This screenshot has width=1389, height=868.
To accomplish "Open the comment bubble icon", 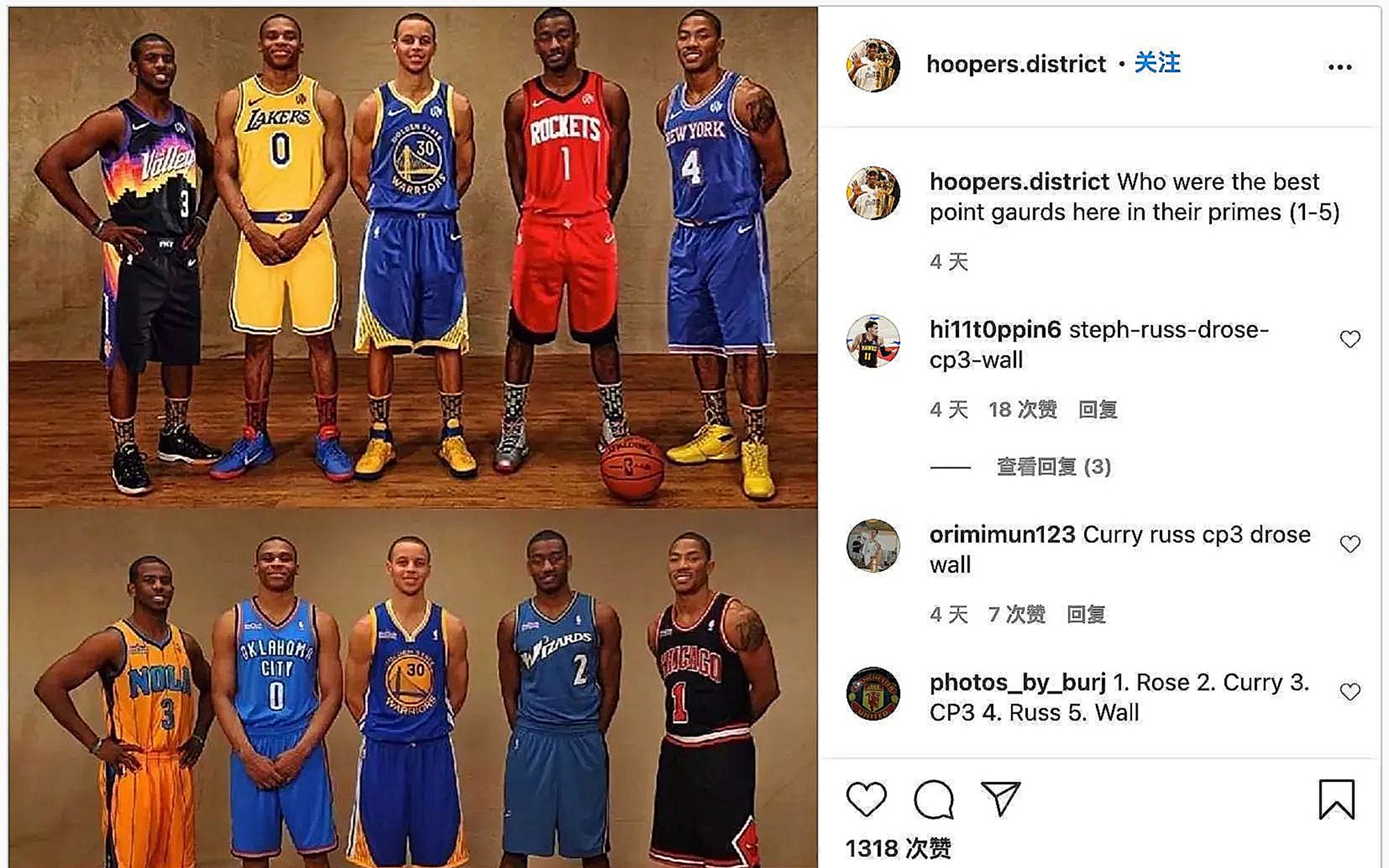I will click(x=933, y=799).
